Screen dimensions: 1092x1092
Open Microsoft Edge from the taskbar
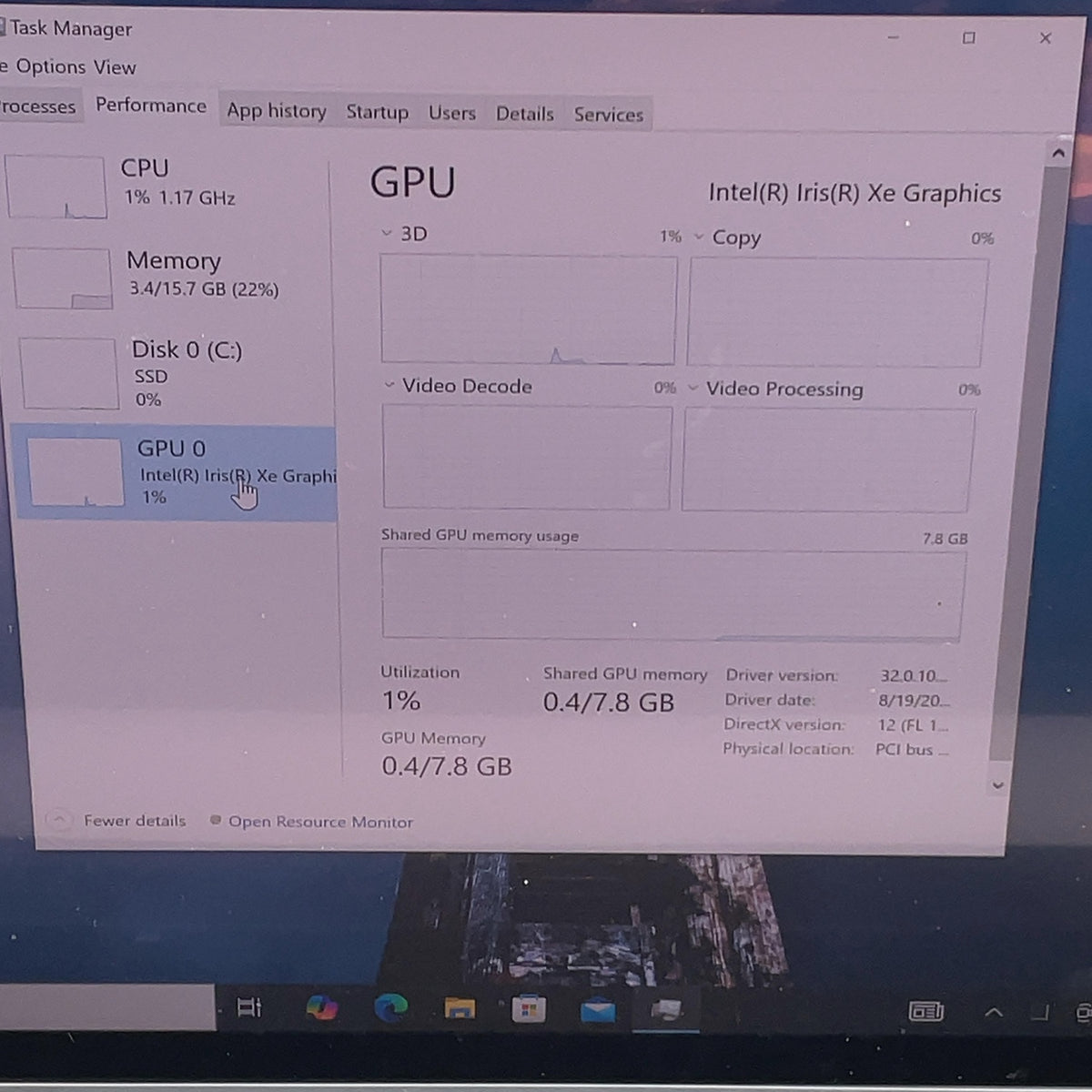click(390, 1007)
